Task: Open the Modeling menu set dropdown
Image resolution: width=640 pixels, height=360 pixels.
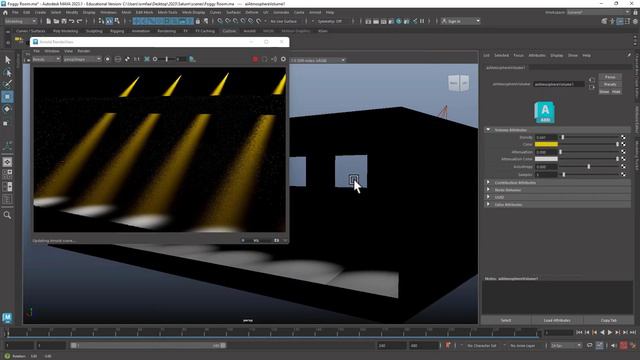Action: (x=20, y=21)
